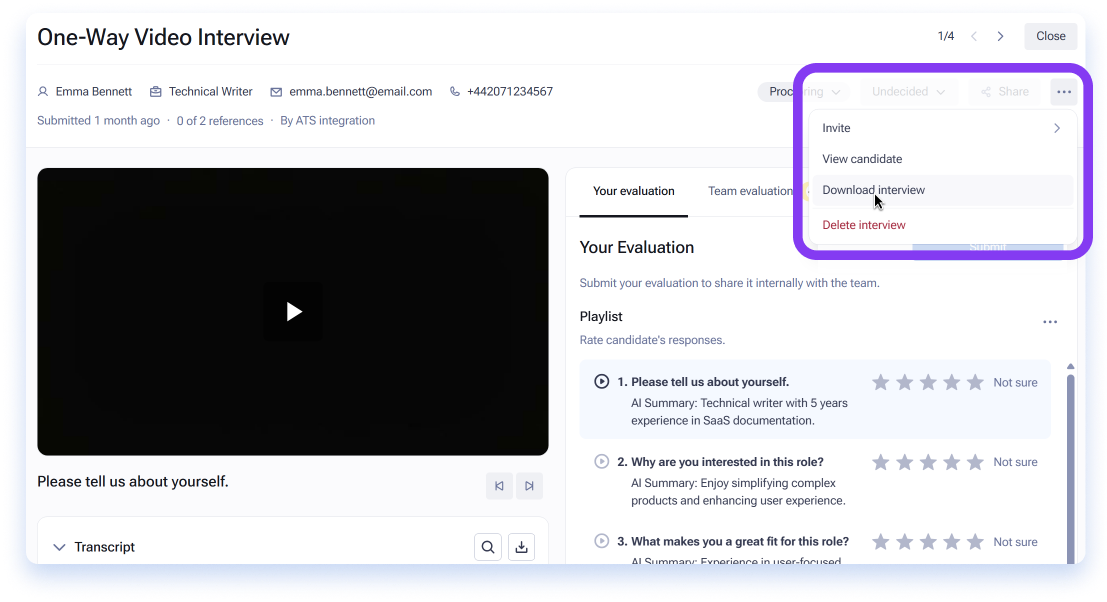Play question 3 What makes you a great fit

click(x=602, y=541)
